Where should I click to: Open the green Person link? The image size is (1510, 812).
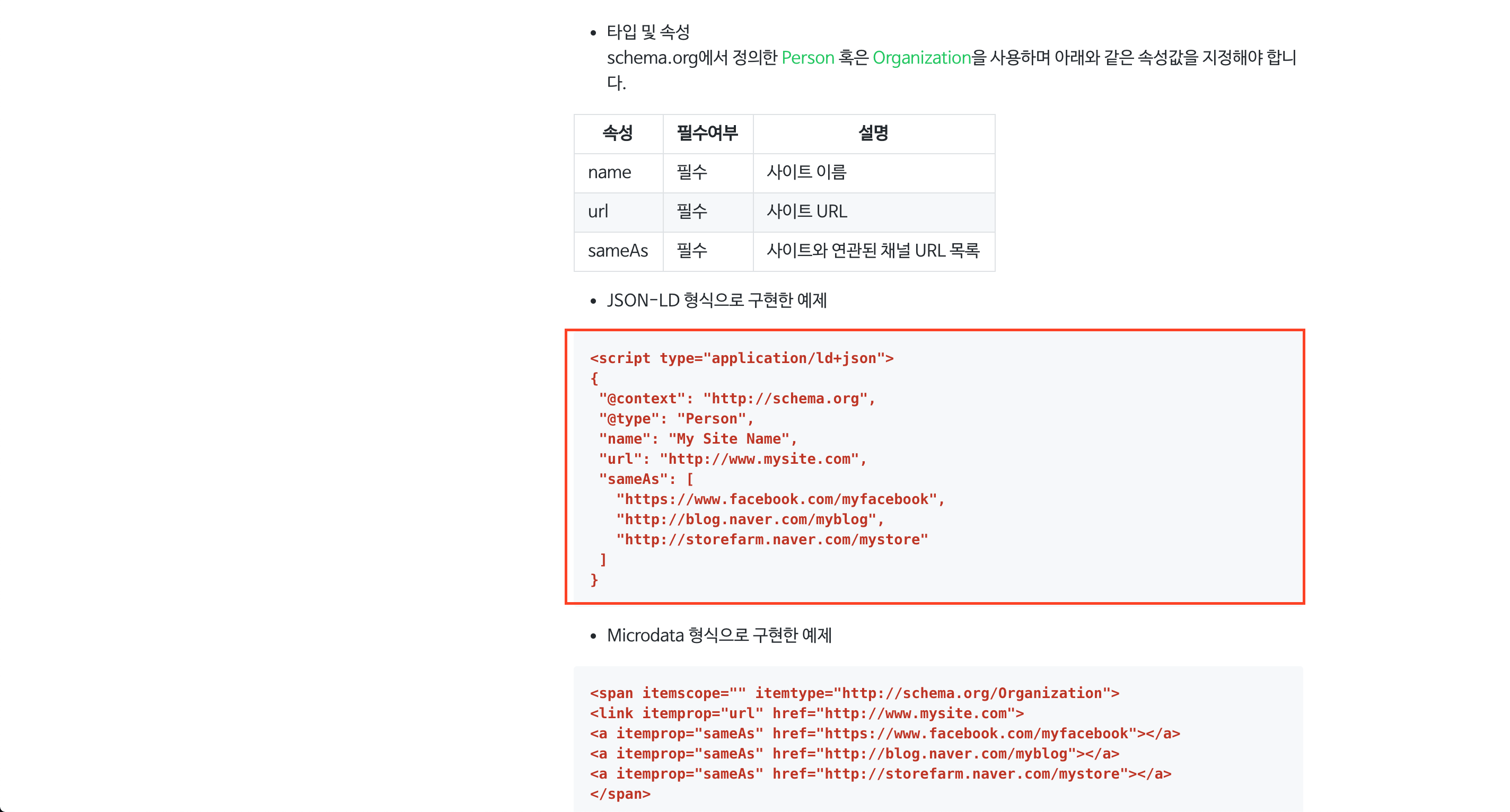[x=808, y=57]
